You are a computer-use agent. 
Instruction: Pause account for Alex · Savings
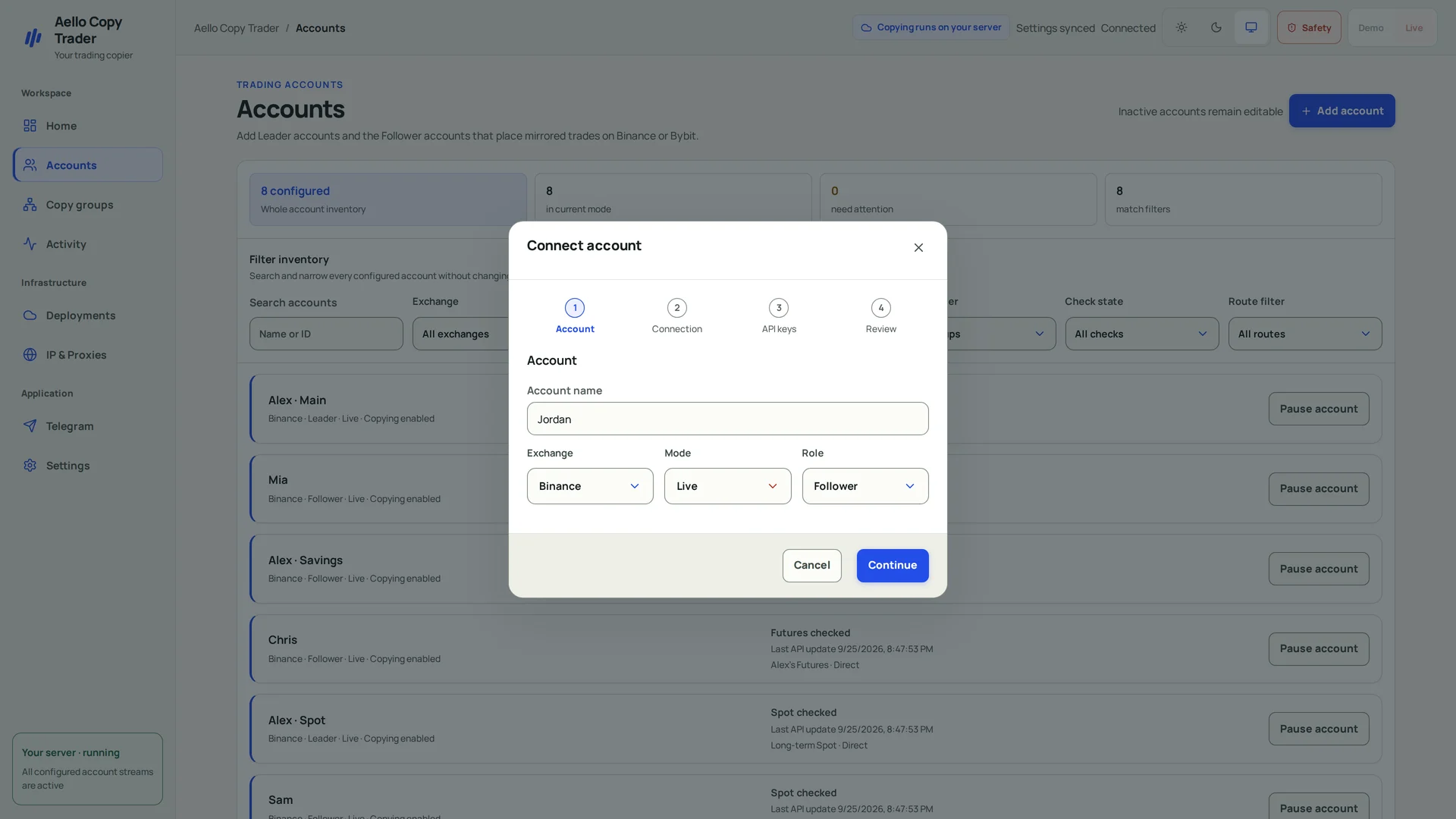(x=1319, y=569)
